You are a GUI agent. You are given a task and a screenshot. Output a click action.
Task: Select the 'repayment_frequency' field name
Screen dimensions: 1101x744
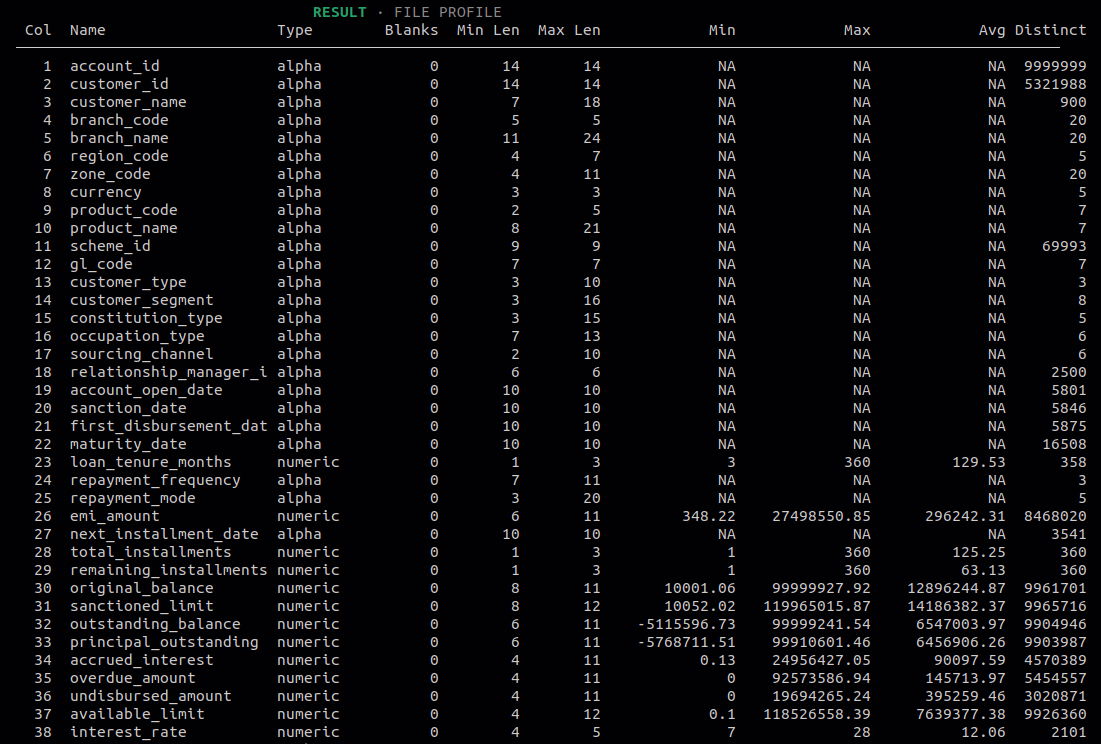click(155, 480)
